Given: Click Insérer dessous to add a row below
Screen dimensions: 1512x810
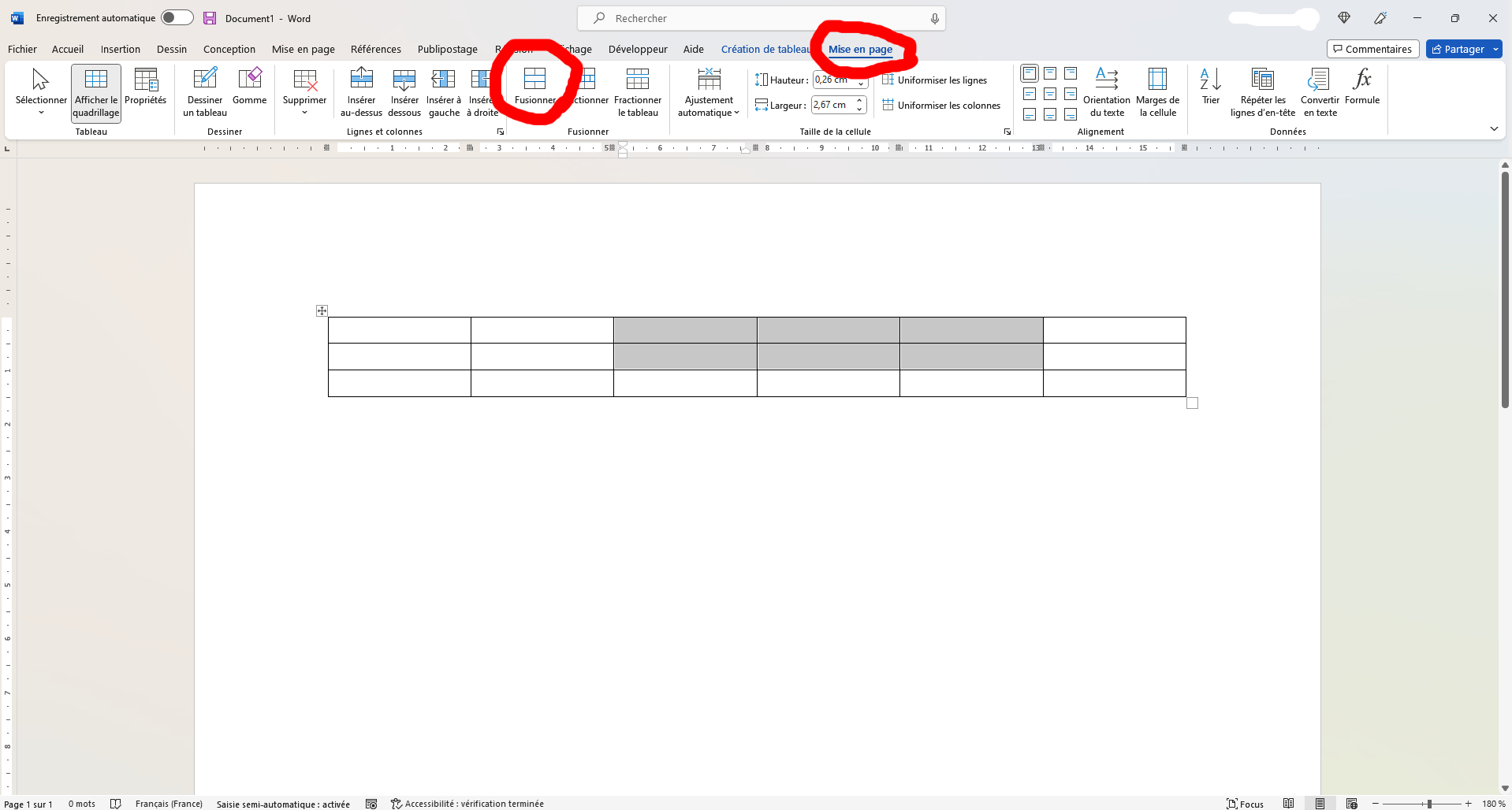Looking at the screenshot, I should [404, 91].
